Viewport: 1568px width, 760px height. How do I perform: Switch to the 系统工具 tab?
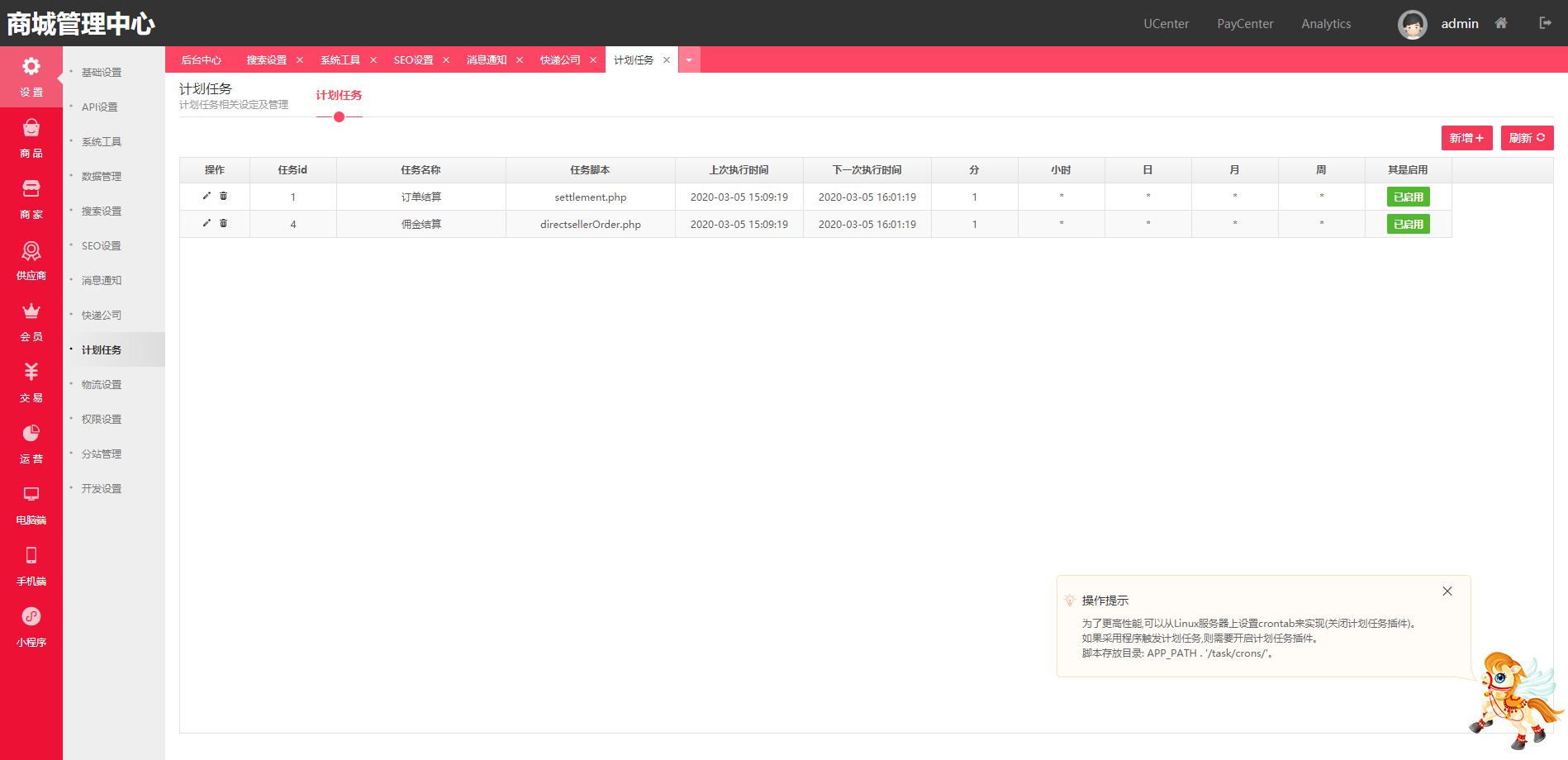click(x=340, y=60)
